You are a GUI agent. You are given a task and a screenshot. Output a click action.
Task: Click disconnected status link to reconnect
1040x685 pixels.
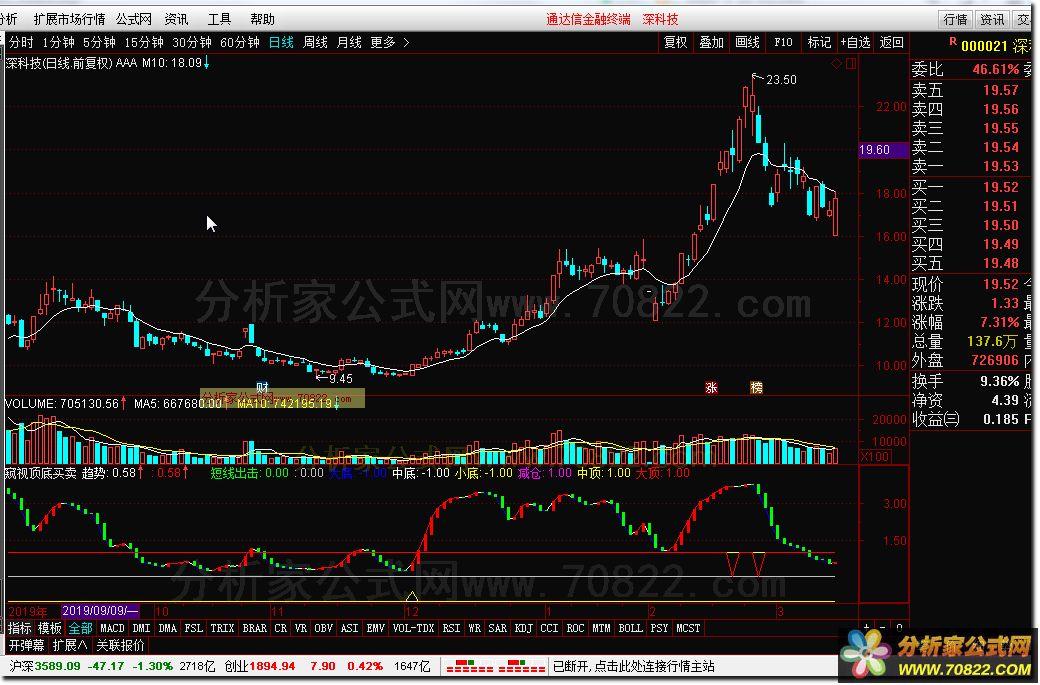633,666
